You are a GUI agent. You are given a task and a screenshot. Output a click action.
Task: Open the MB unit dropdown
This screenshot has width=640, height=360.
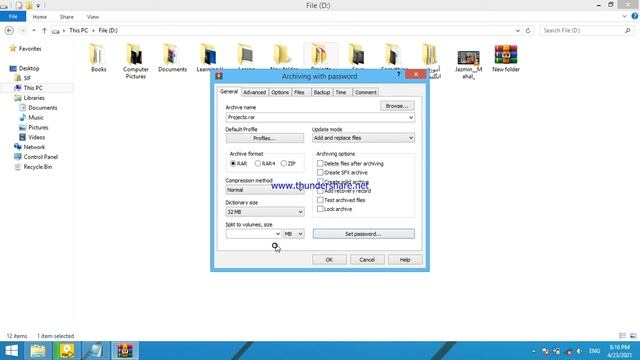click(x=294, y=234)
